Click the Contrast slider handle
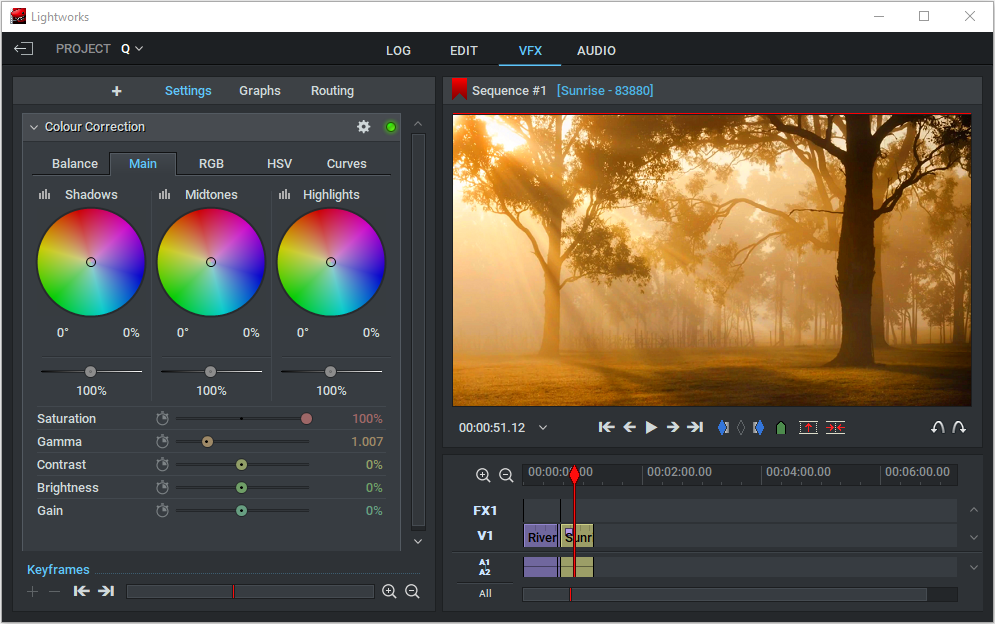The image size is (995, 624). tap(241, 465)
